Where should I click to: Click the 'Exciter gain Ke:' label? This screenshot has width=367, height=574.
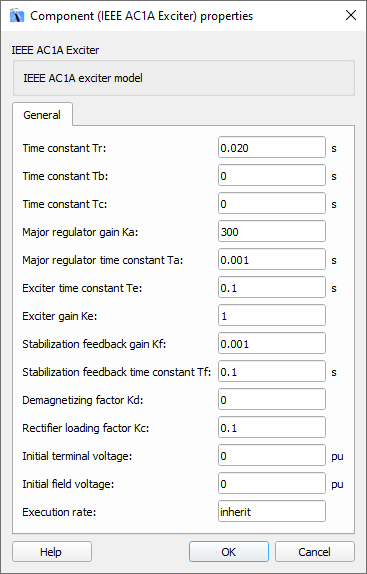60,316
